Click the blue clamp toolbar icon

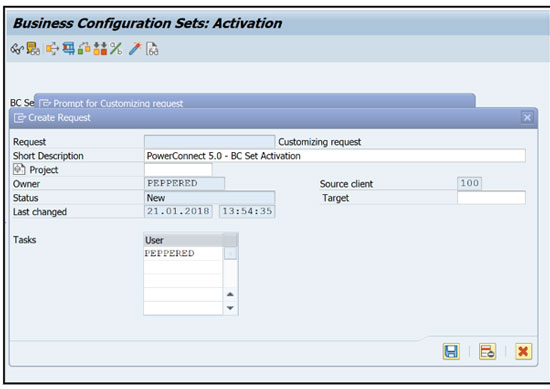68,49
